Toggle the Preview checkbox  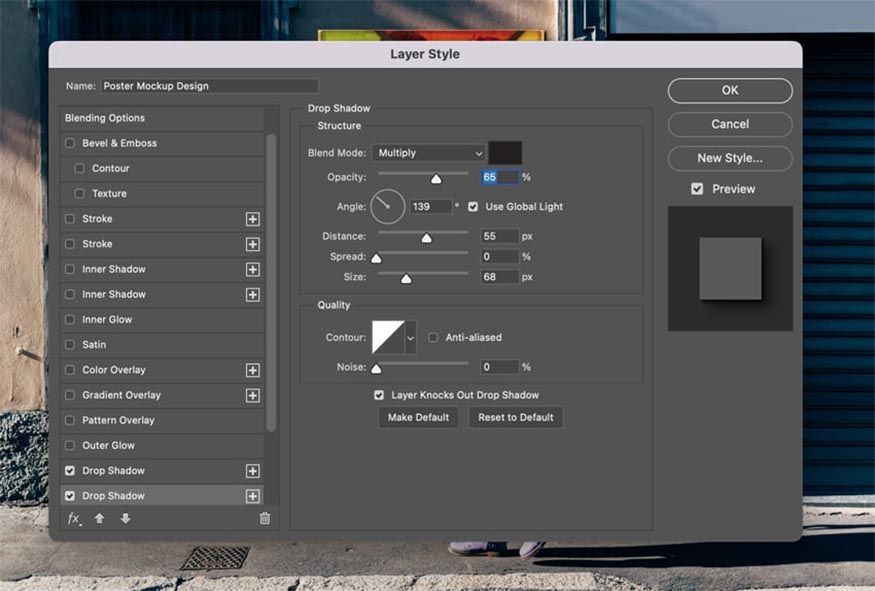tap(697, 189)
